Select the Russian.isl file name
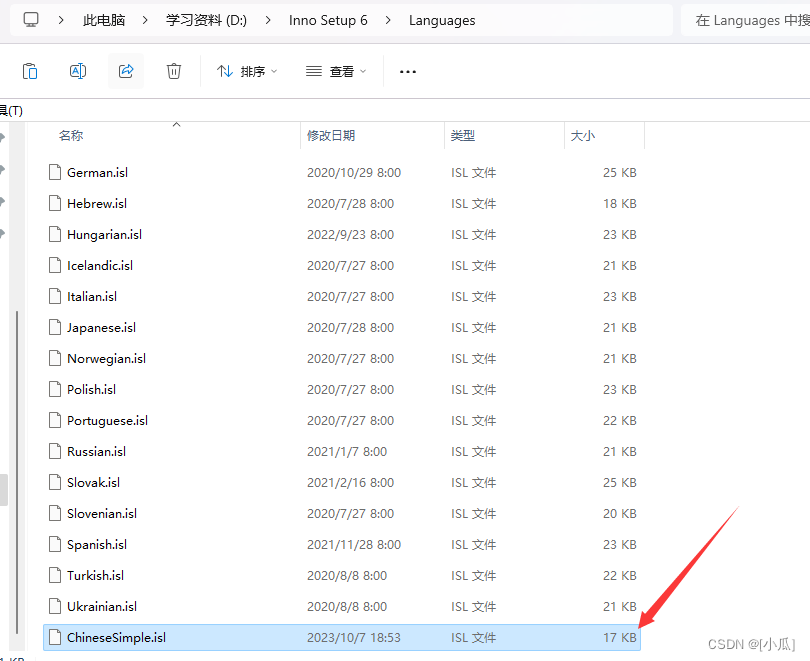The height and width of the screenshot is (661, 810). pos(97,451)
